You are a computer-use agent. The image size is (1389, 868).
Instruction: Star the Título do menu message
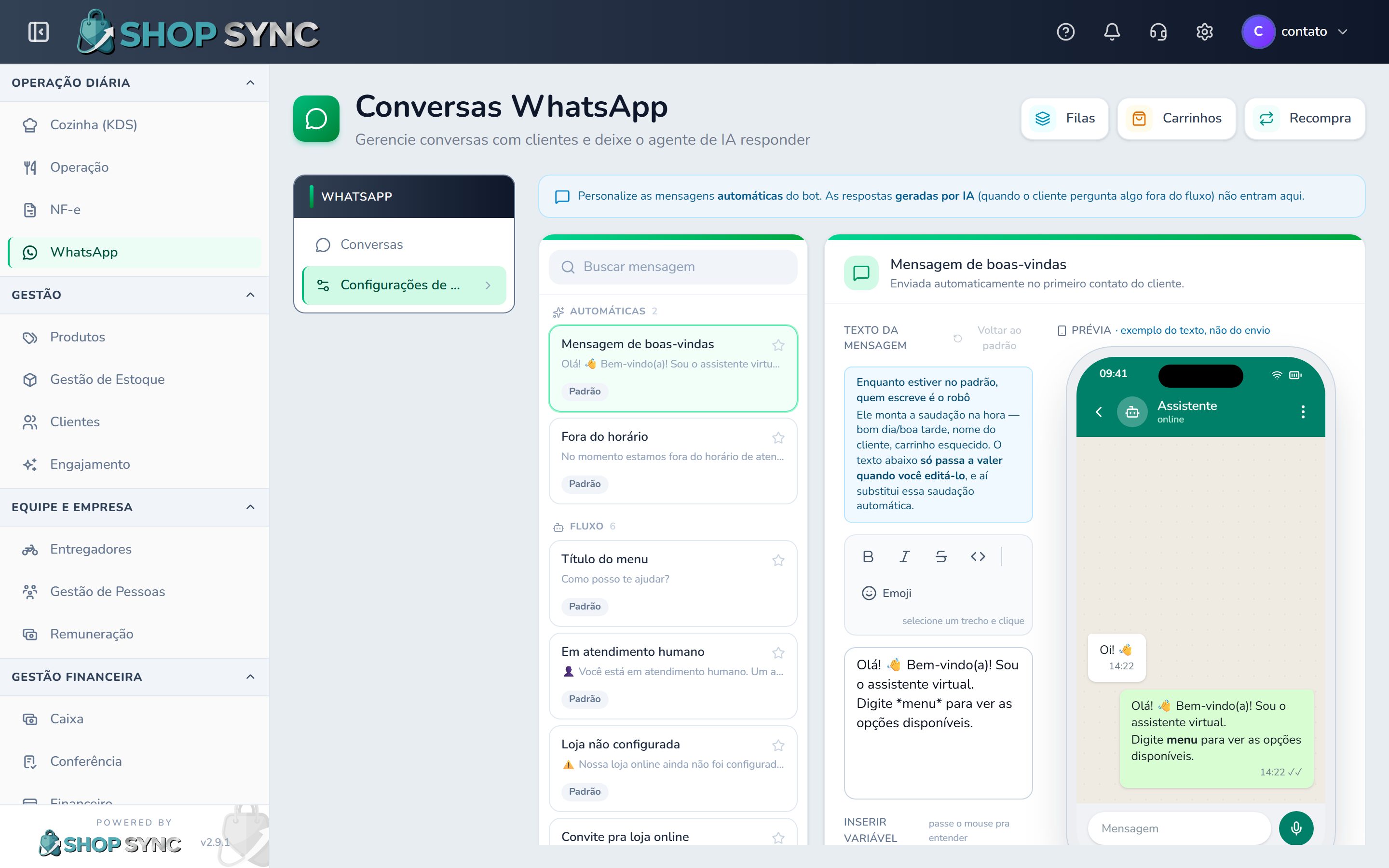(778, 560)
